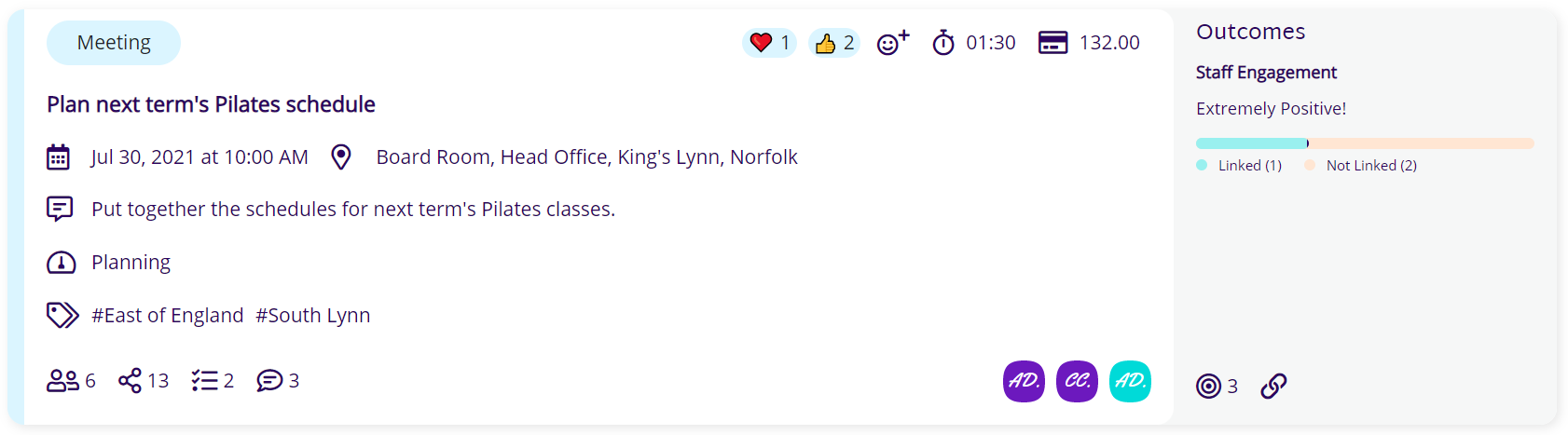Image resolution: width=1568 pixels, height=435 pixels.
Task: Click the heart reaction badge
Action: click(x=769, y=43)
